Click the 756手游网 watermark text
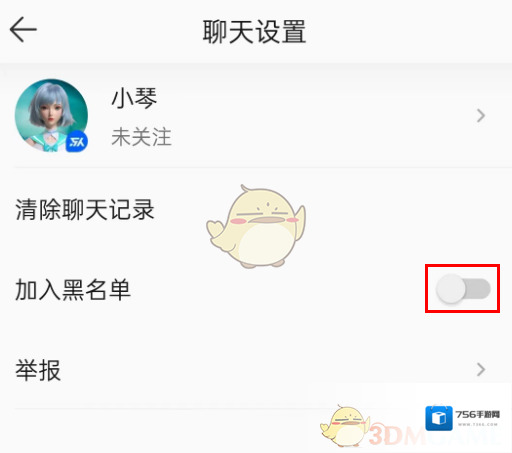 (x=477, y=414)
